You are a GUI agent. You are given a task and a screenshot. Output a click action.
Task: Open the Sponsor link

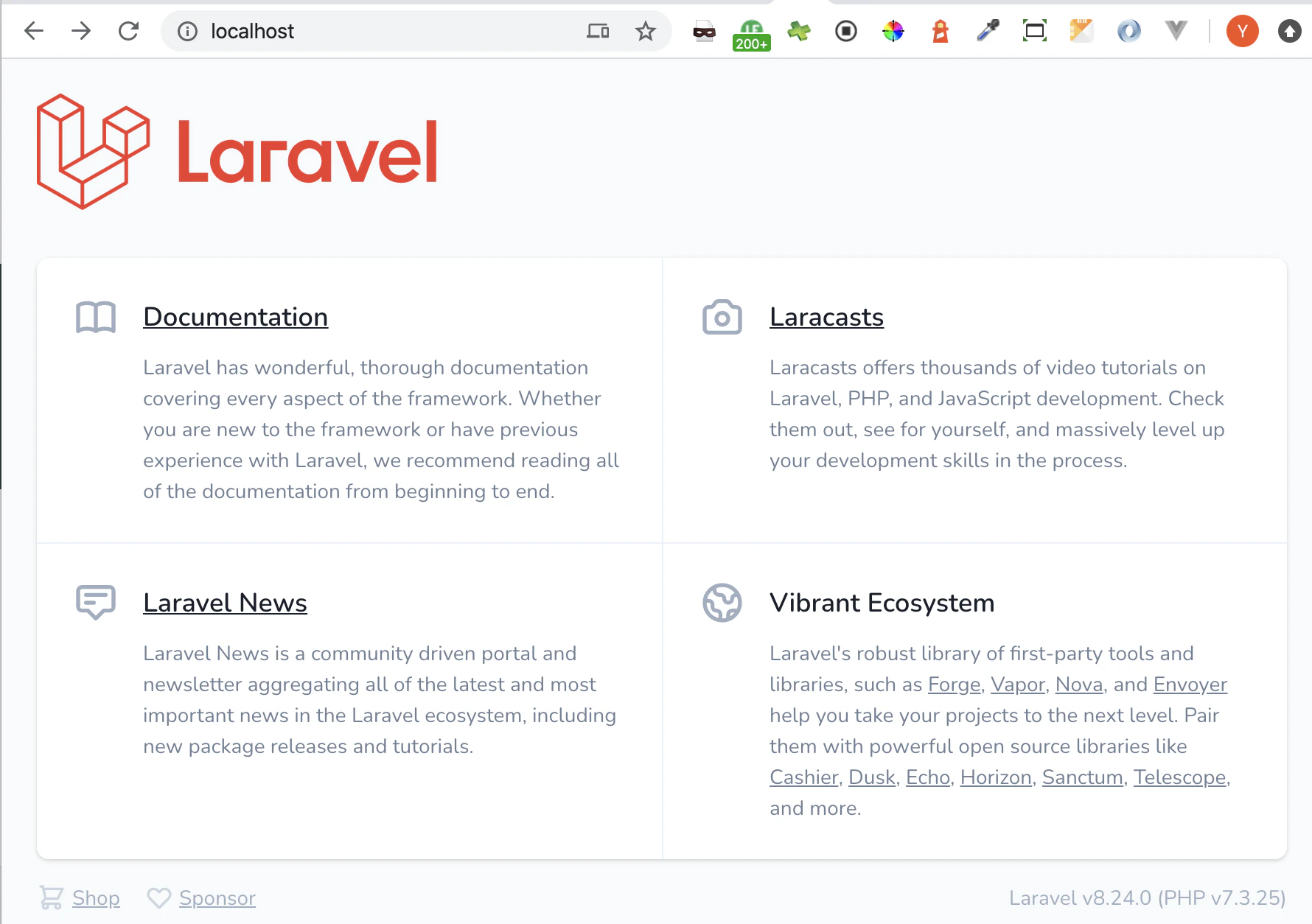click(217, 898)
